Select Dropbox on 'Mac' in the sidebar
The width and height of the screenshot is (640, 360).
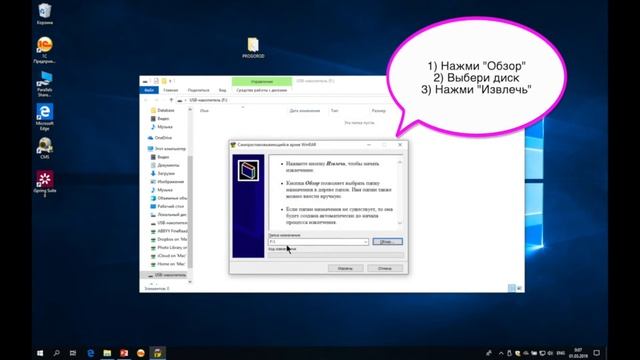(169, 239)
